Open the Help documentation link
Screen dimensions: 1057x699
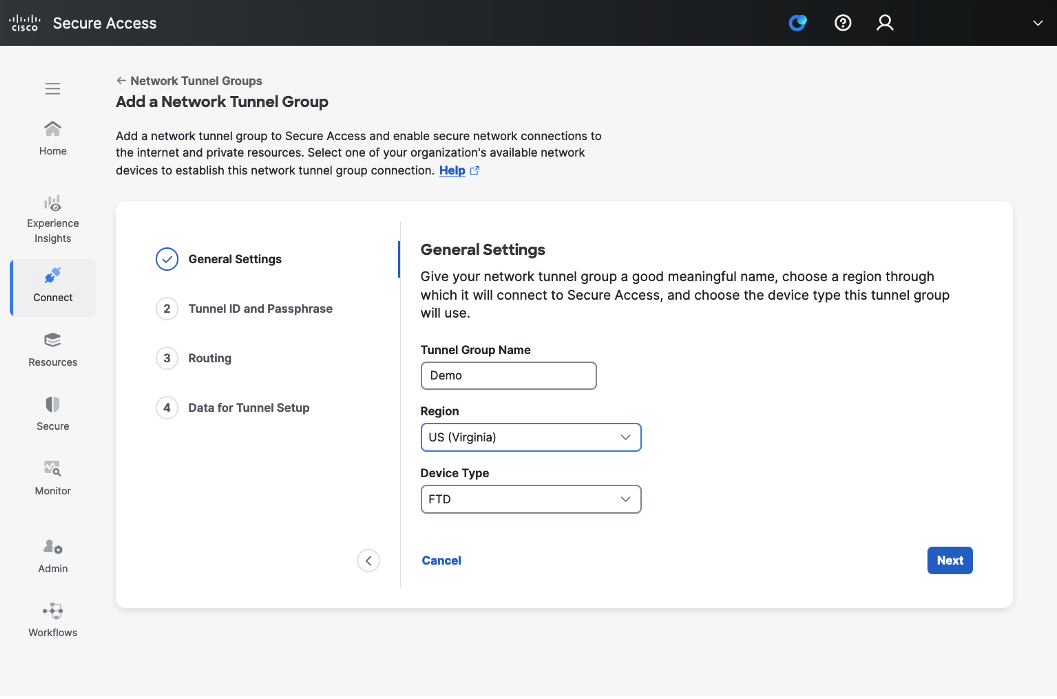(x=453, y=170)
